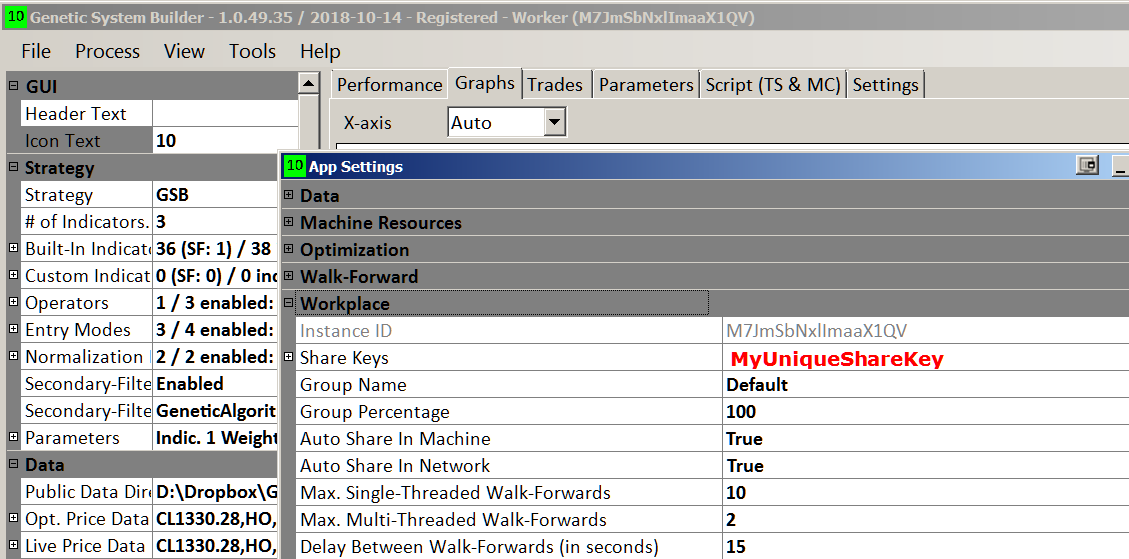Click the App Settings dock/restore icon
Image resolution: width=1129 pixels, height=559 pixels.
1088,166
